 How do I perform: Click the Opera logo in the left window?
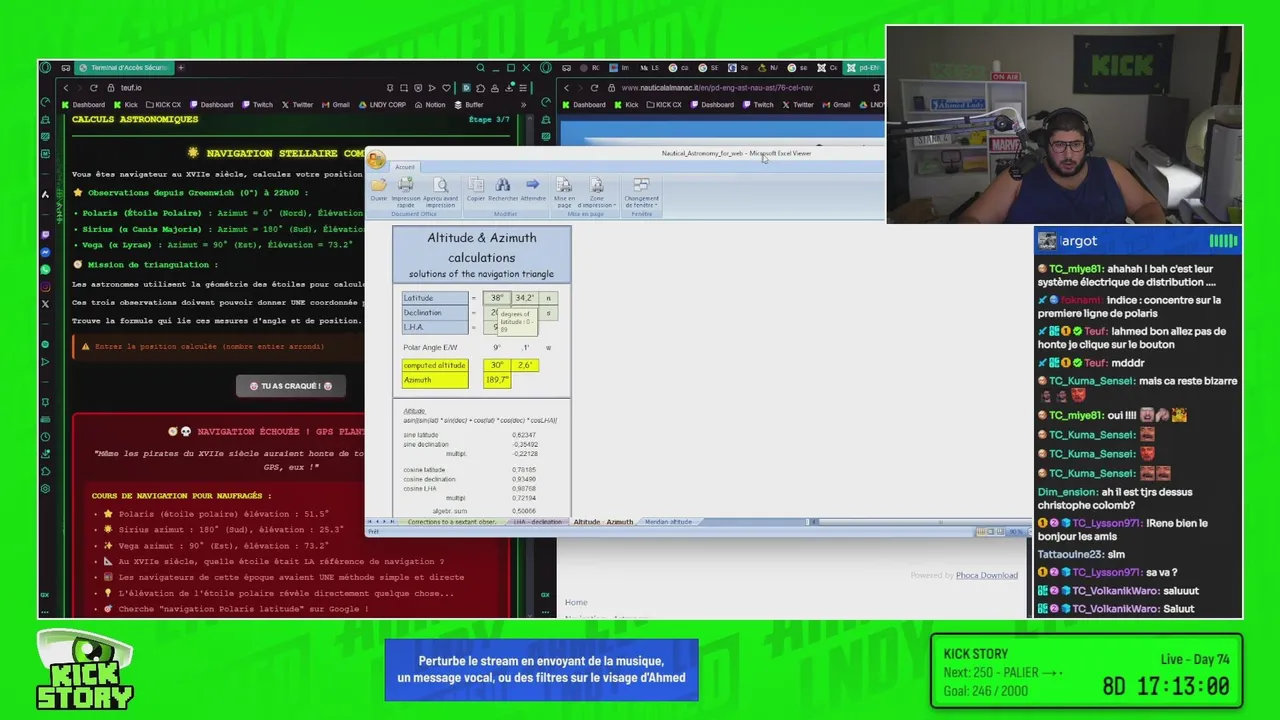(x=45, y=68)
